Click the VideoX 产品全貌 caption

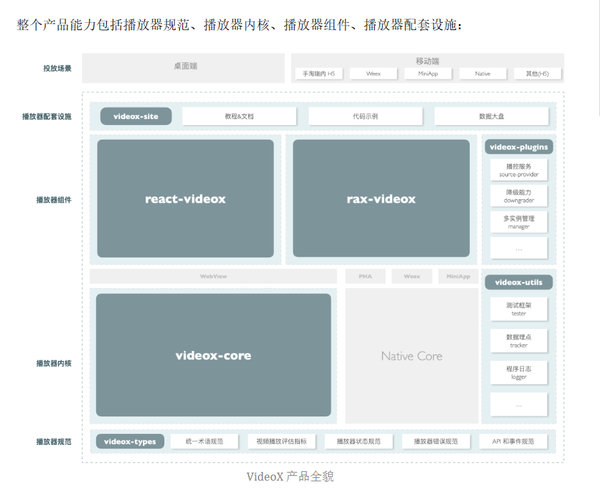pyautogui.click(x=290, y=477)
